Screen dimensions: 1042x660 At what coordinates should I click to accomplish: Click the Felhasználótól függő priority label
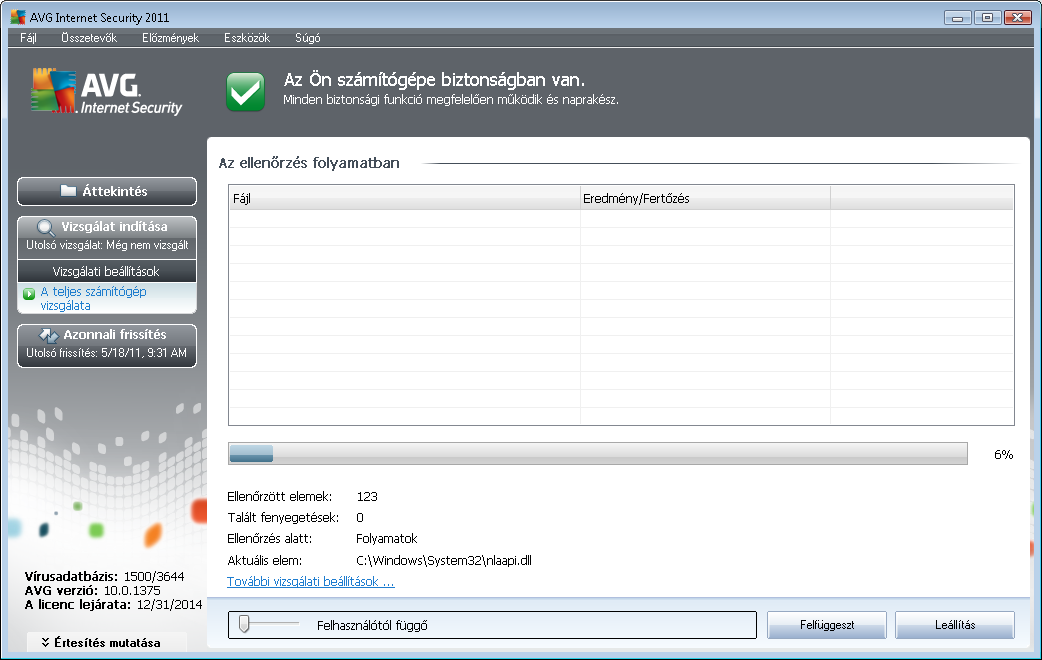(x=372, y=625)
